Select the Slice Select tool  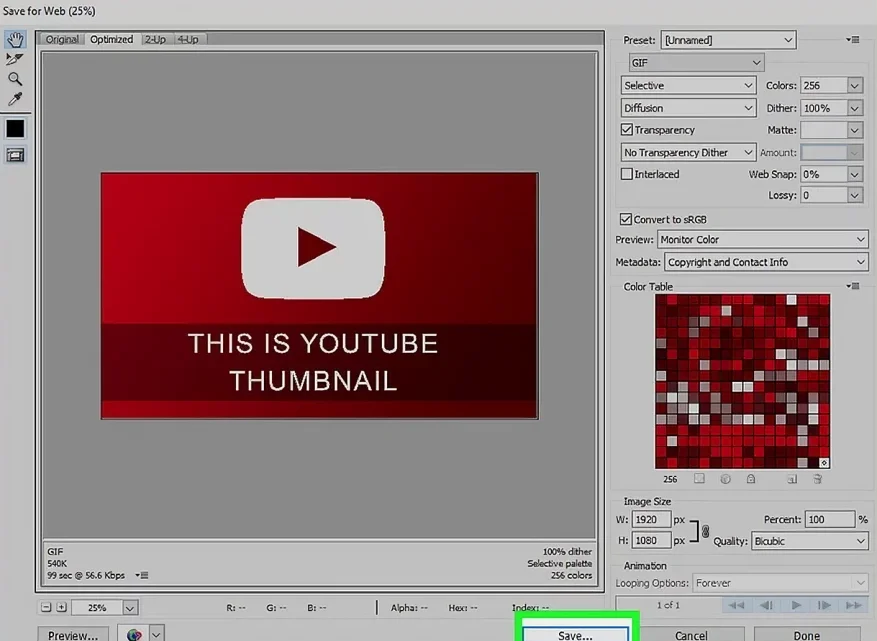pos(15,59)
